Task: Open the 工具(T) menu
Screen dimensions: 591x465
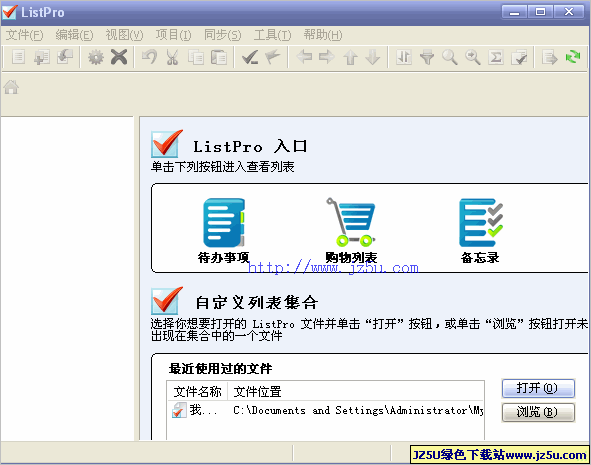Action: tap(273, 35)
